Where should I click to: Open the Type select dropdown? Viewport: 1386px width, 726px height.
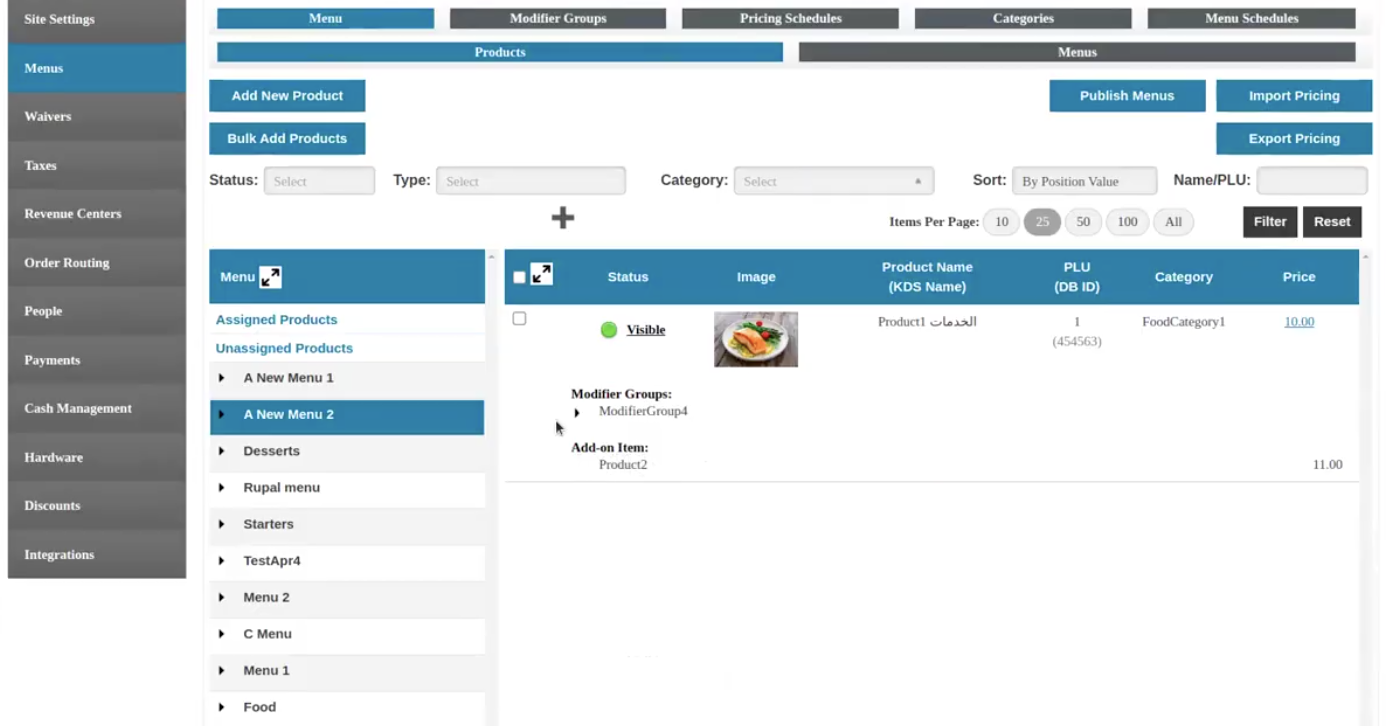[531, 181]
